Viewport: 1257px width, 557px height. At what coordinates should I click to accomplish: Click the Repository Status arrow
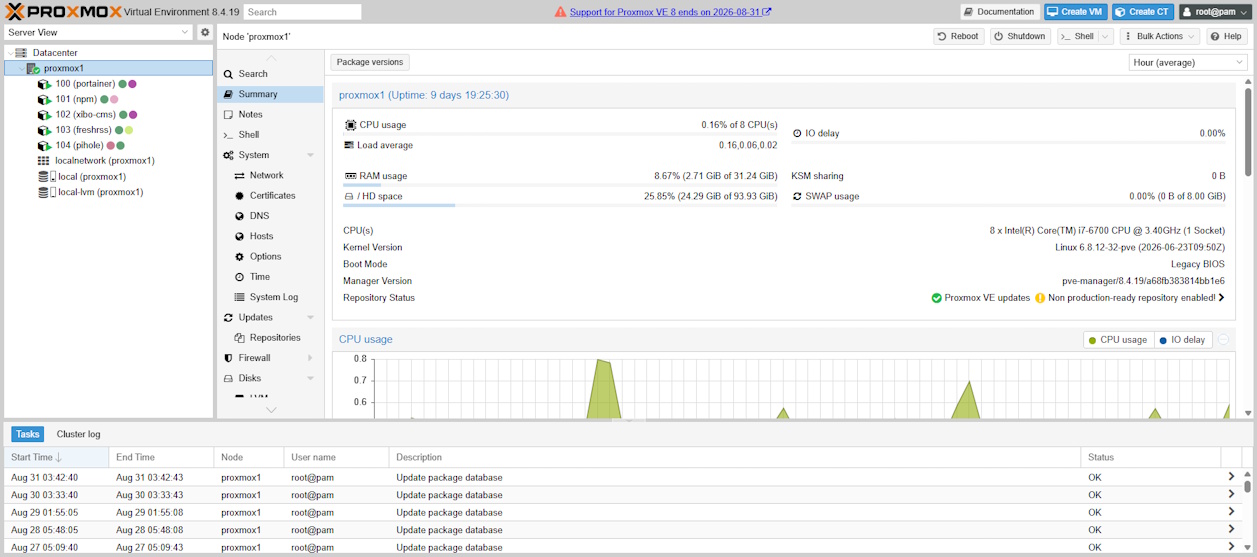coord(1223,298)
